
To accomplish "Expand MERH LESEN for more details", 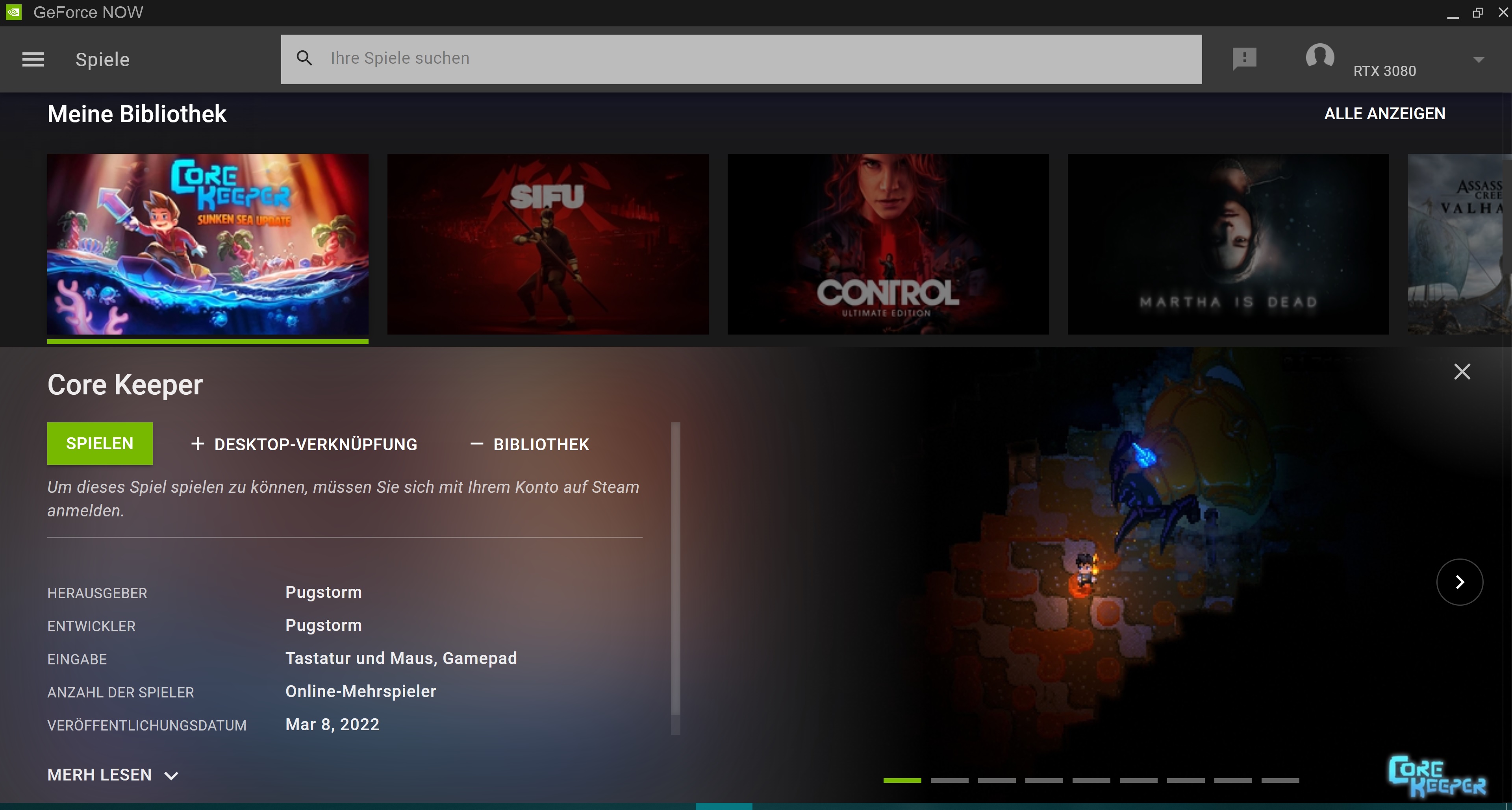I will click(x=113, y=775).
